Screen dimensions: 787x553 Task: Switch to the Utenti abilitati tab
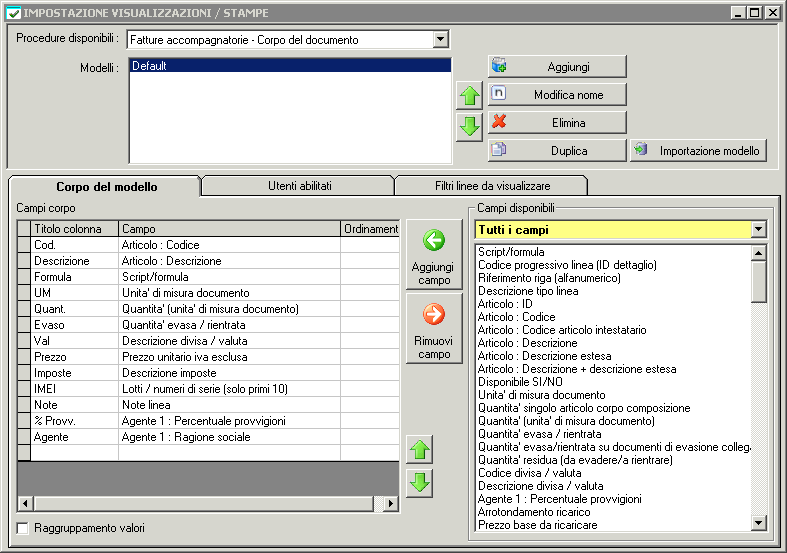tap(300, 186)
